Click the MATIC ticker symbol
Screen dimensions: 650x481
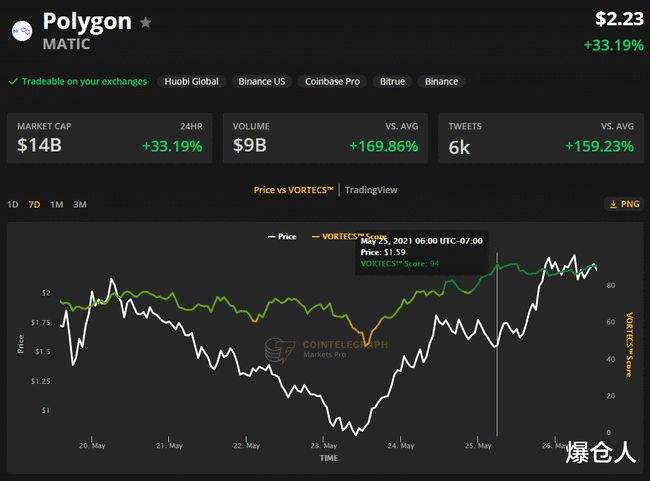click(x=66, y=44)
